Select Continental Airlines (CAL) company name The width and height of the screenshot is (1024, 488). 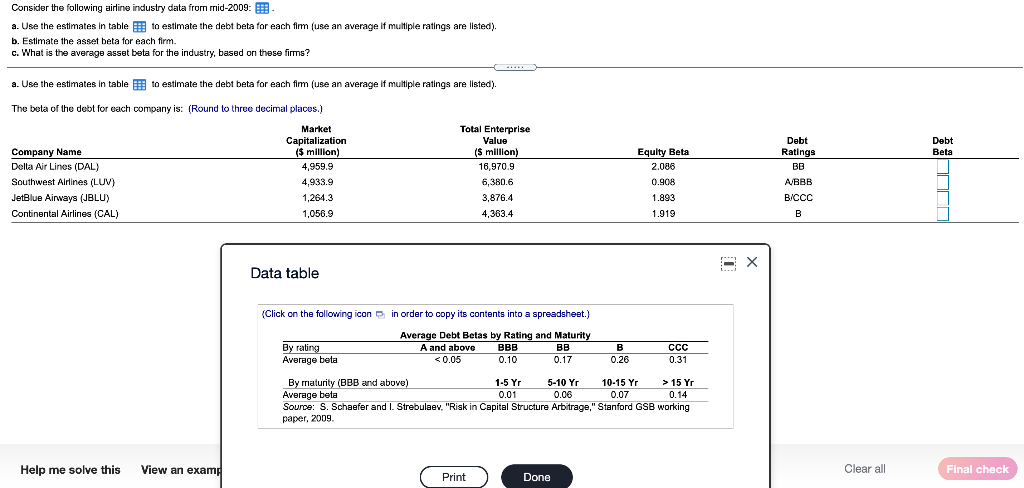click(x=65, y=214)
